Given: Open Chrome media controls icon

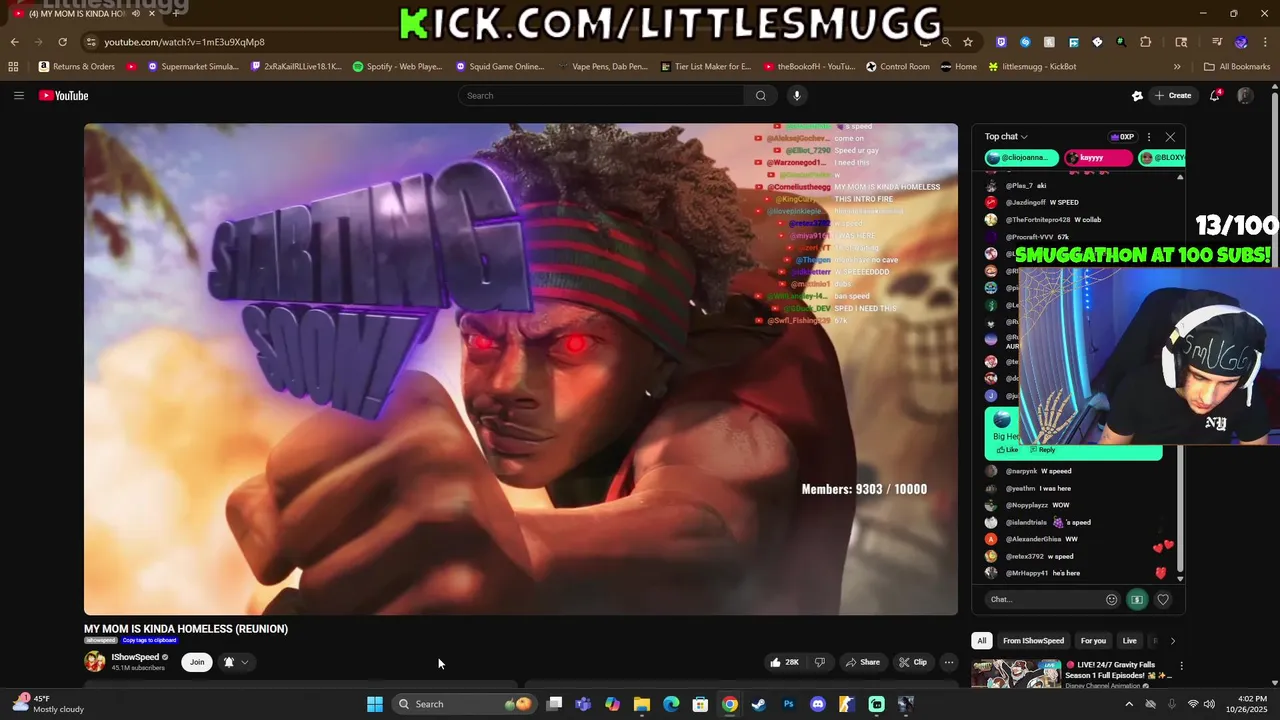Looking at the screenshot, I should [x=1217, y=42].
